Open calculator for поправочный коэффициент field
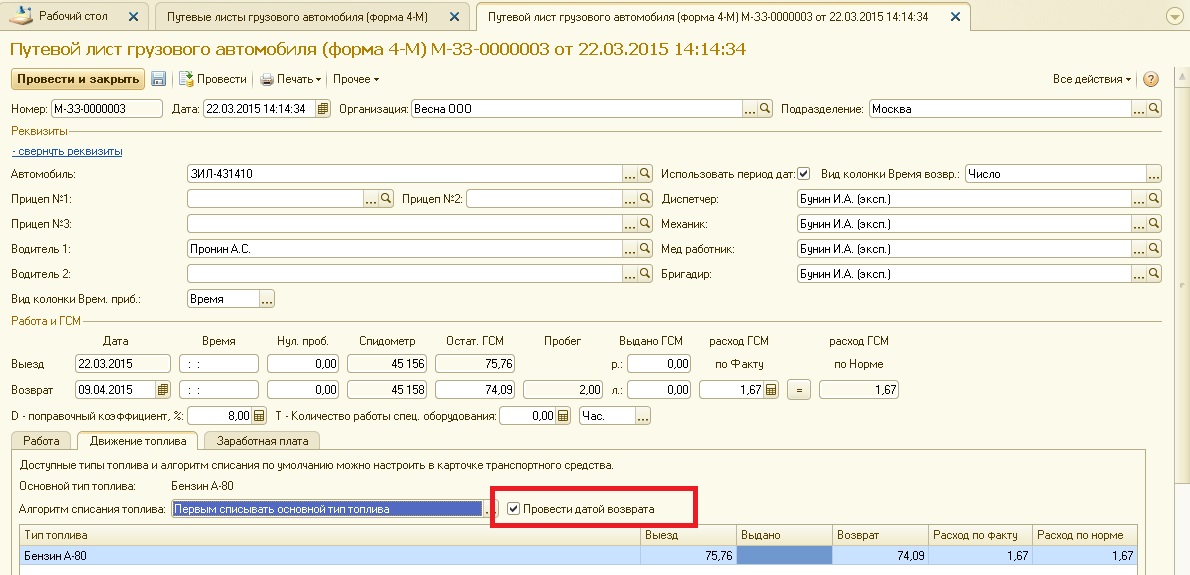Screen dimensions: 1190x575 (259, 416)
